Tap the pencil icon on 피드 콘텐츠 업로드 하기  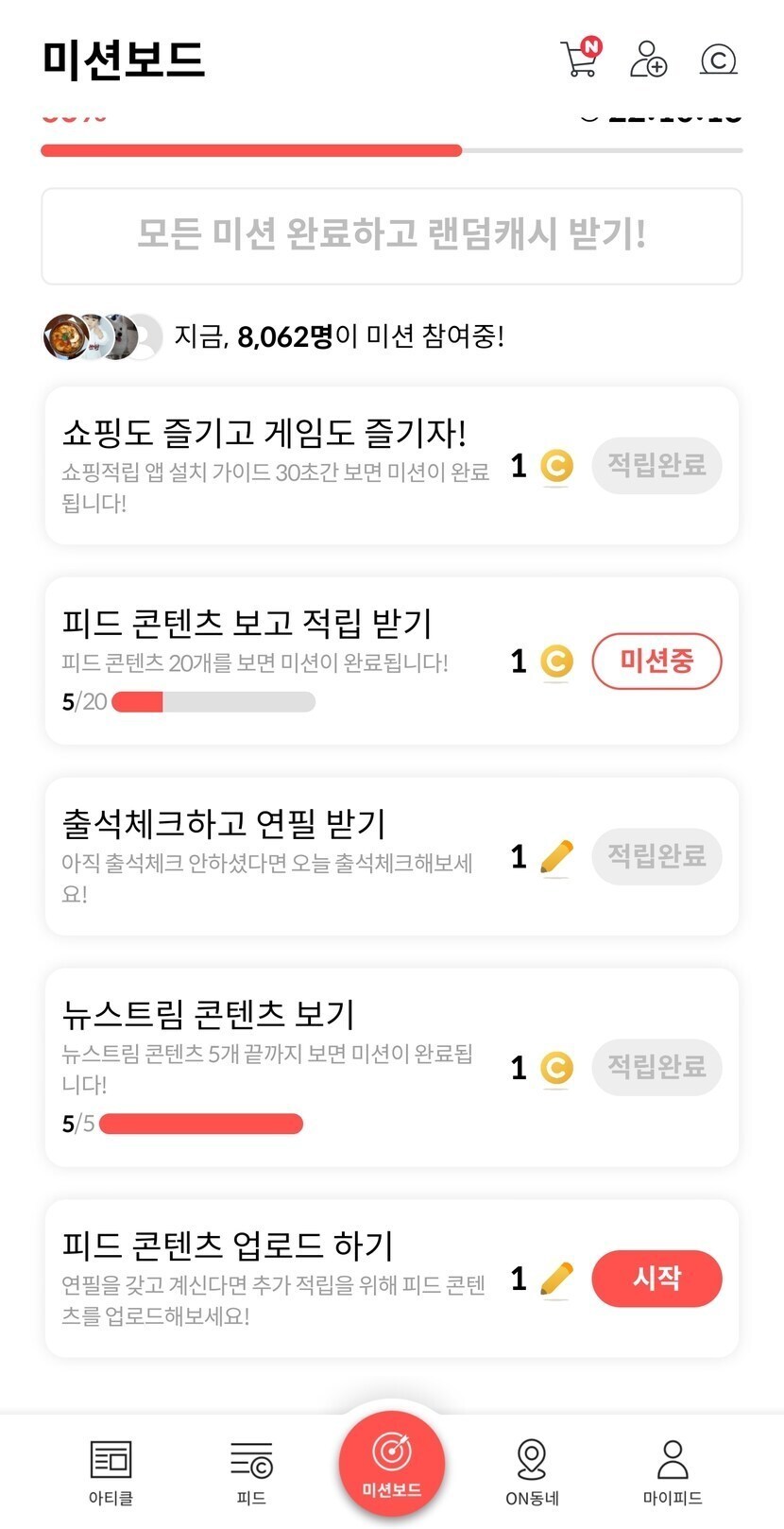click(556, 1279)
